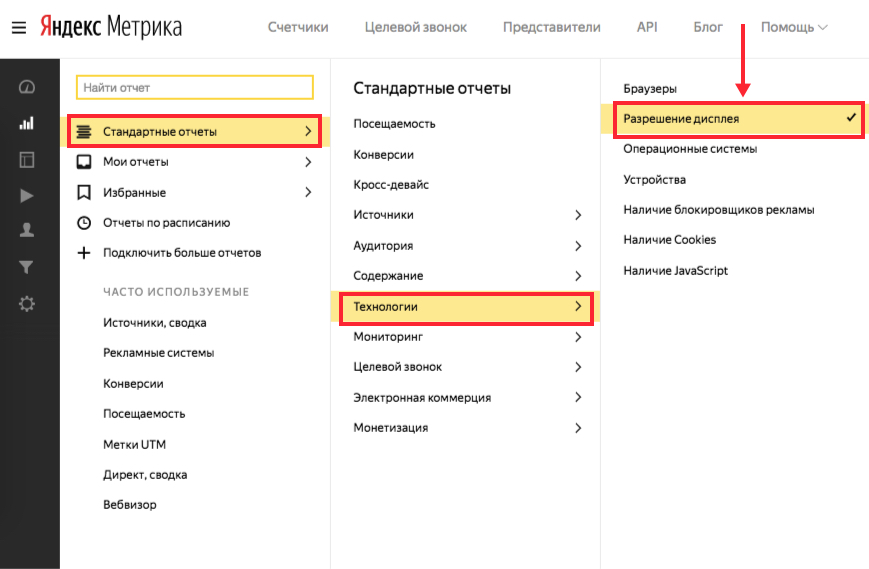Expand the Мониторинг submenu chevron
This screenshot has height=569, width=869.
(x=578, y=338)
